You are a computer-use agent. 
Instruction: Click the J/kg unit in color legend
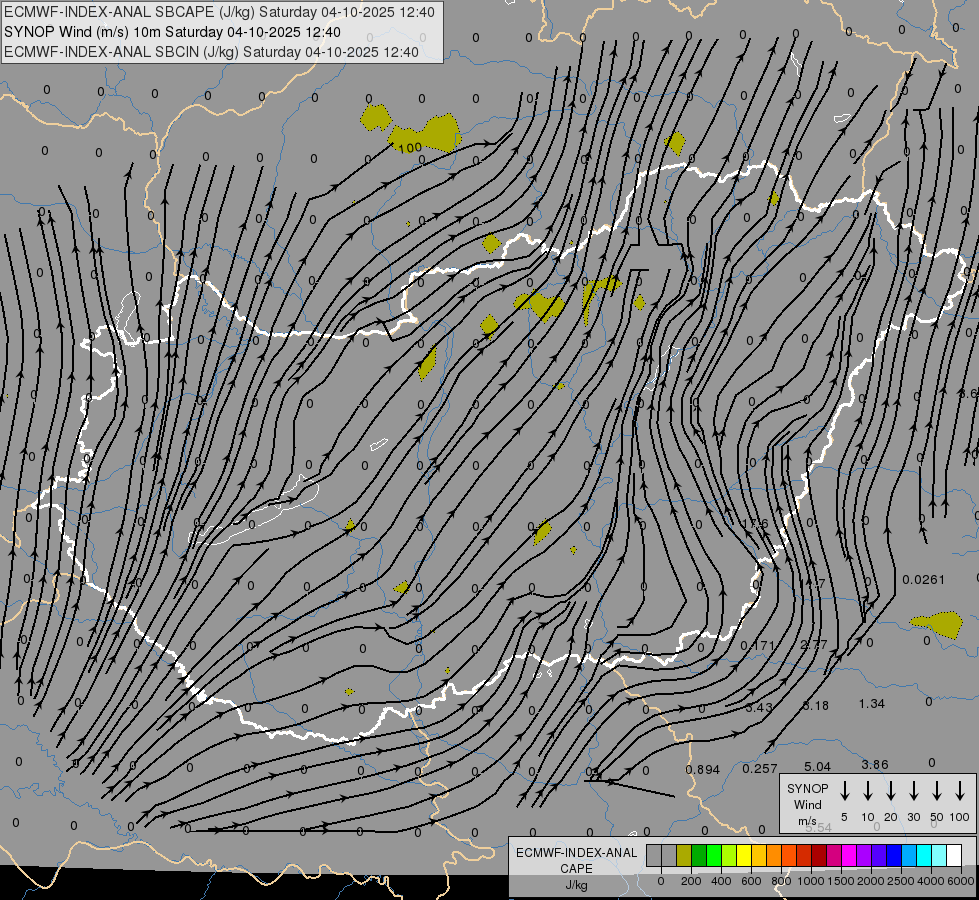(576, 885)
